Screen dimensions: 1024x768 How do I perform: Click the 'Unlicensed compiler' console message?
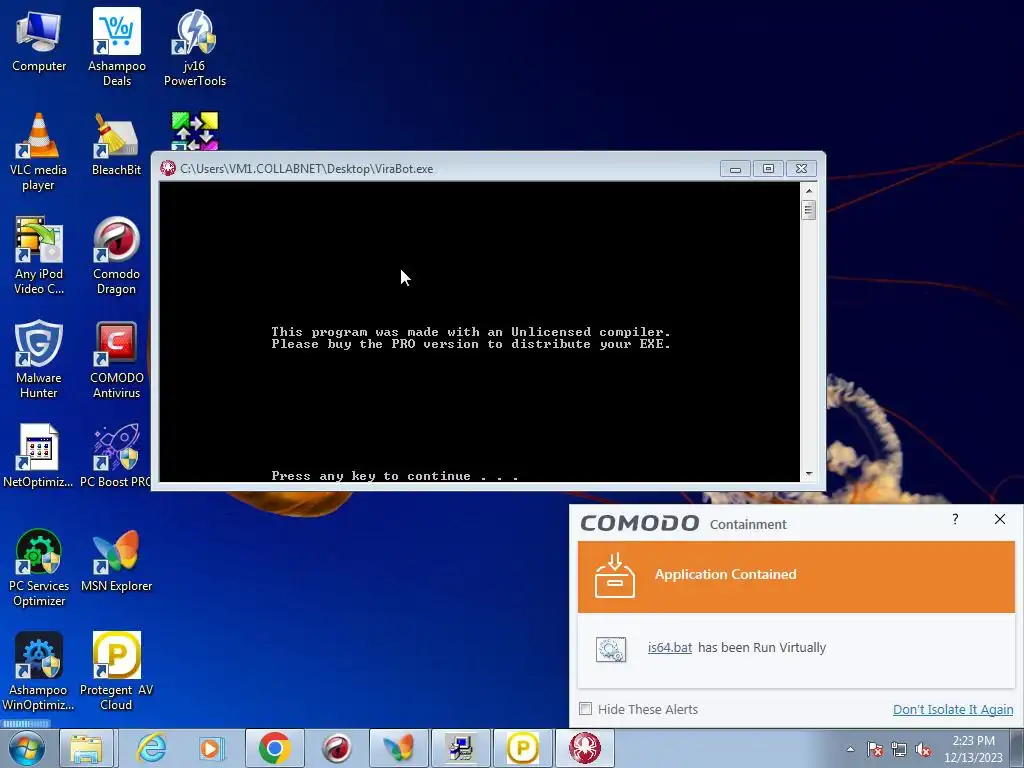click(471, 338)
